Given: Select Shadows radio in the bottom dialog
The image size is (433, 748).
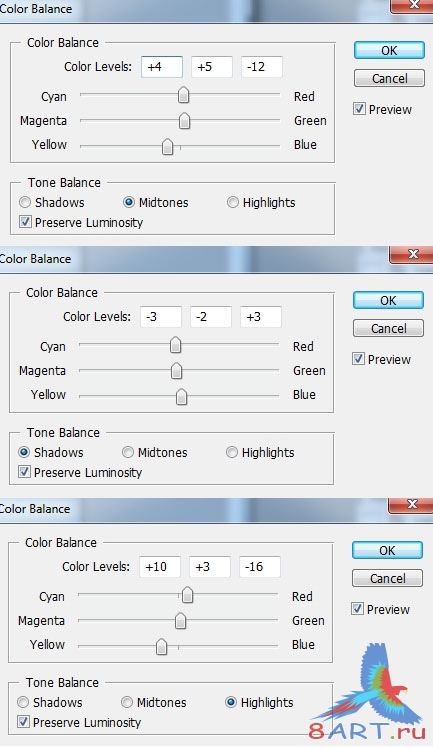Looking at the screenshot, I should point(23,702).
